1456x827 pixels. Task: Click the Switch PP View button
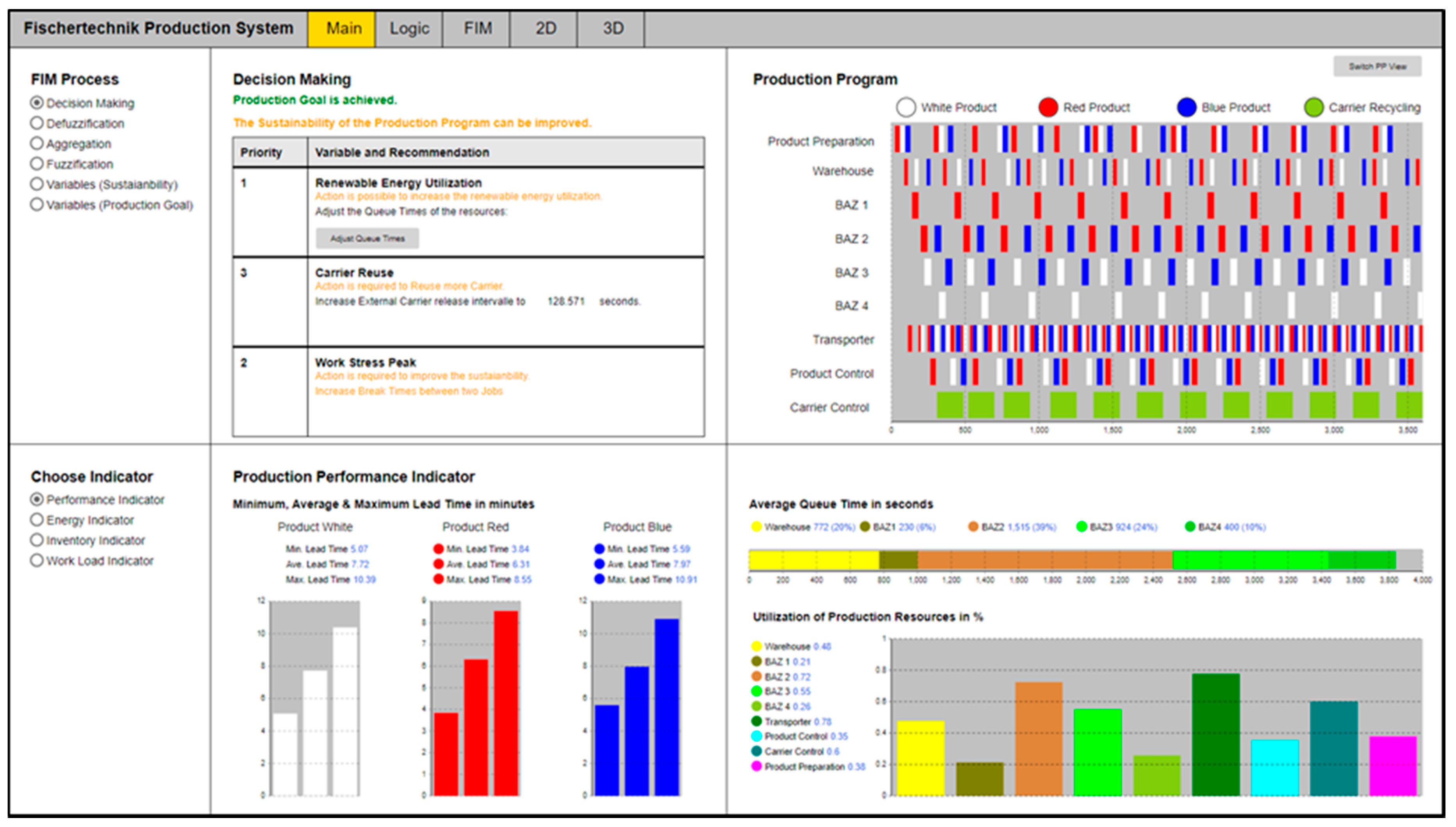(1377, 66)
